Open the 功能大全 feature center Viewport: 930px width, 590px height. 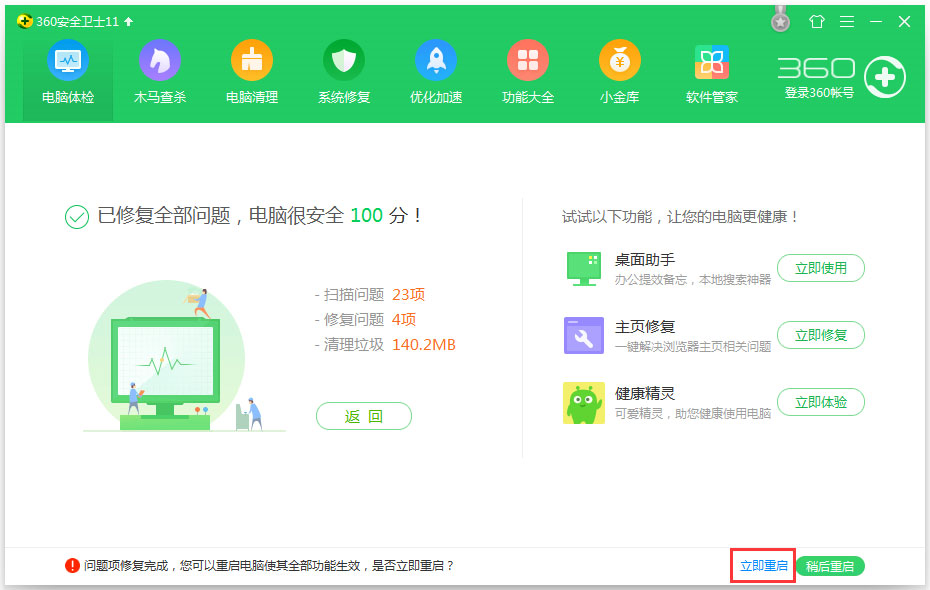[527, 70]
